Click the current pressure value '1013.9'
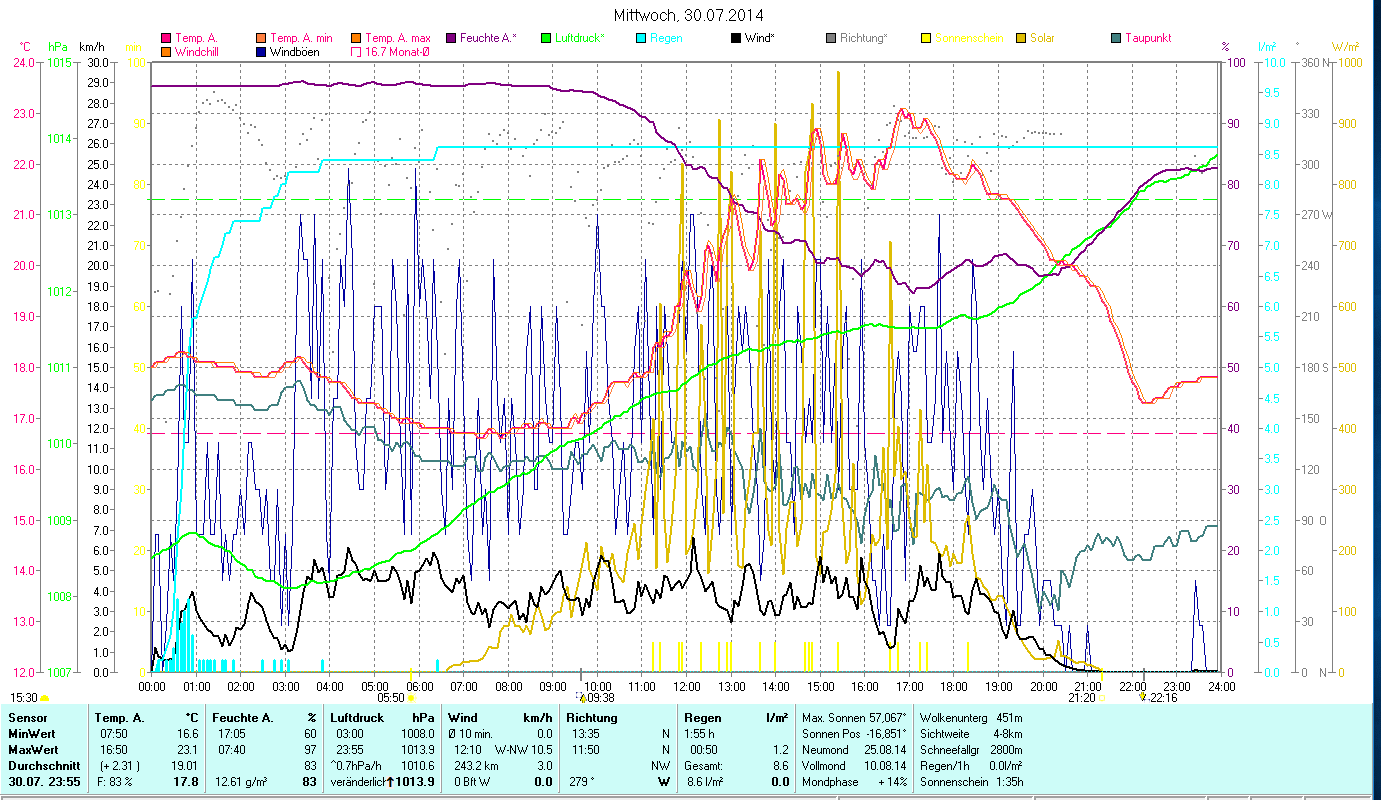 pos(417,782)
